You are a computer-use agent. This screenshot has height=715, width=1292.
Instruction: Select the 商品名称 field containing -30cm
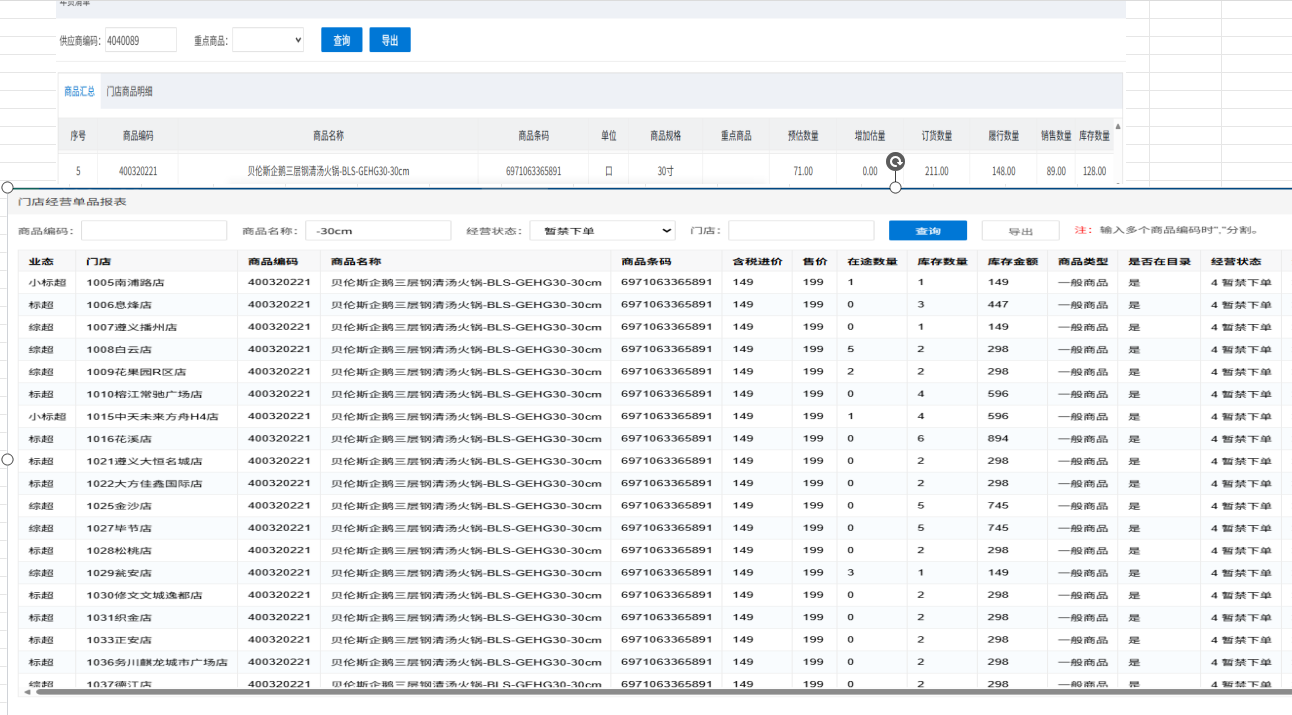point(378,231)
